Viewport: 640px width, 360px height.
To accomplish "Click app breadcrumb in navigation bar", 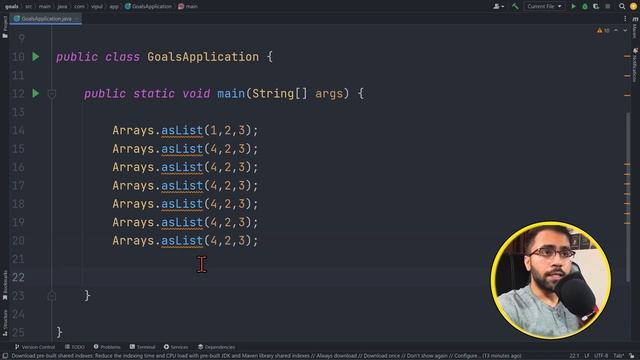I will (114, 7).
